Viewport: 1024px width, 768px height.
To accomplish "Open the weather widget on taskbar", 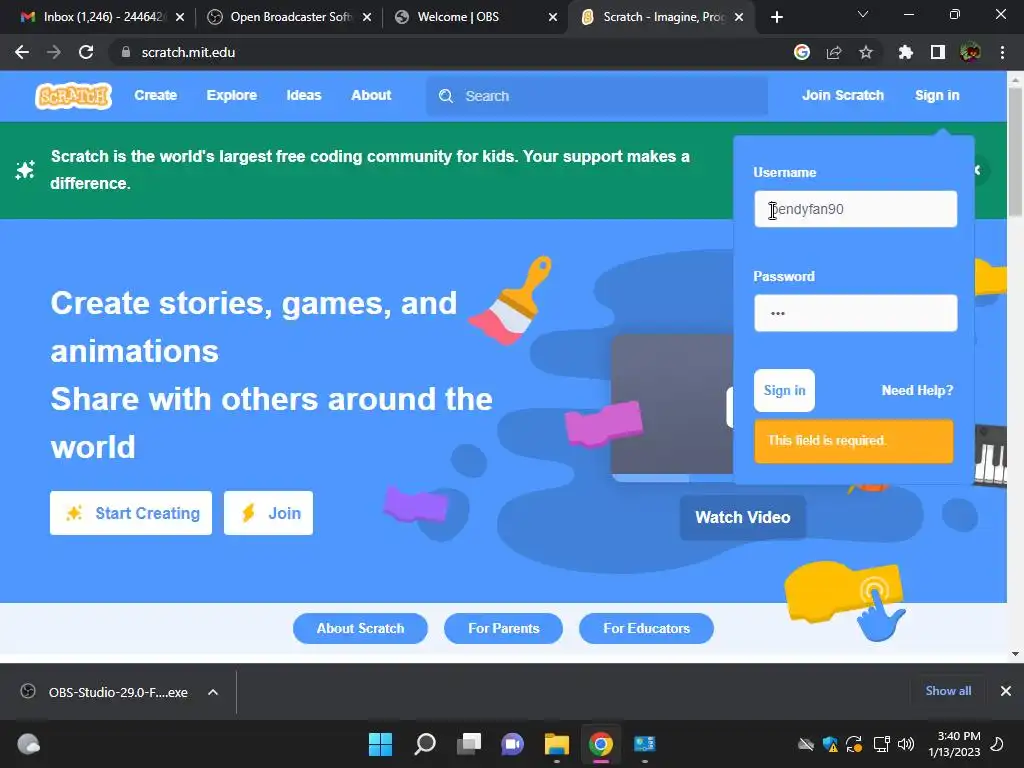I will pos(28,744).
